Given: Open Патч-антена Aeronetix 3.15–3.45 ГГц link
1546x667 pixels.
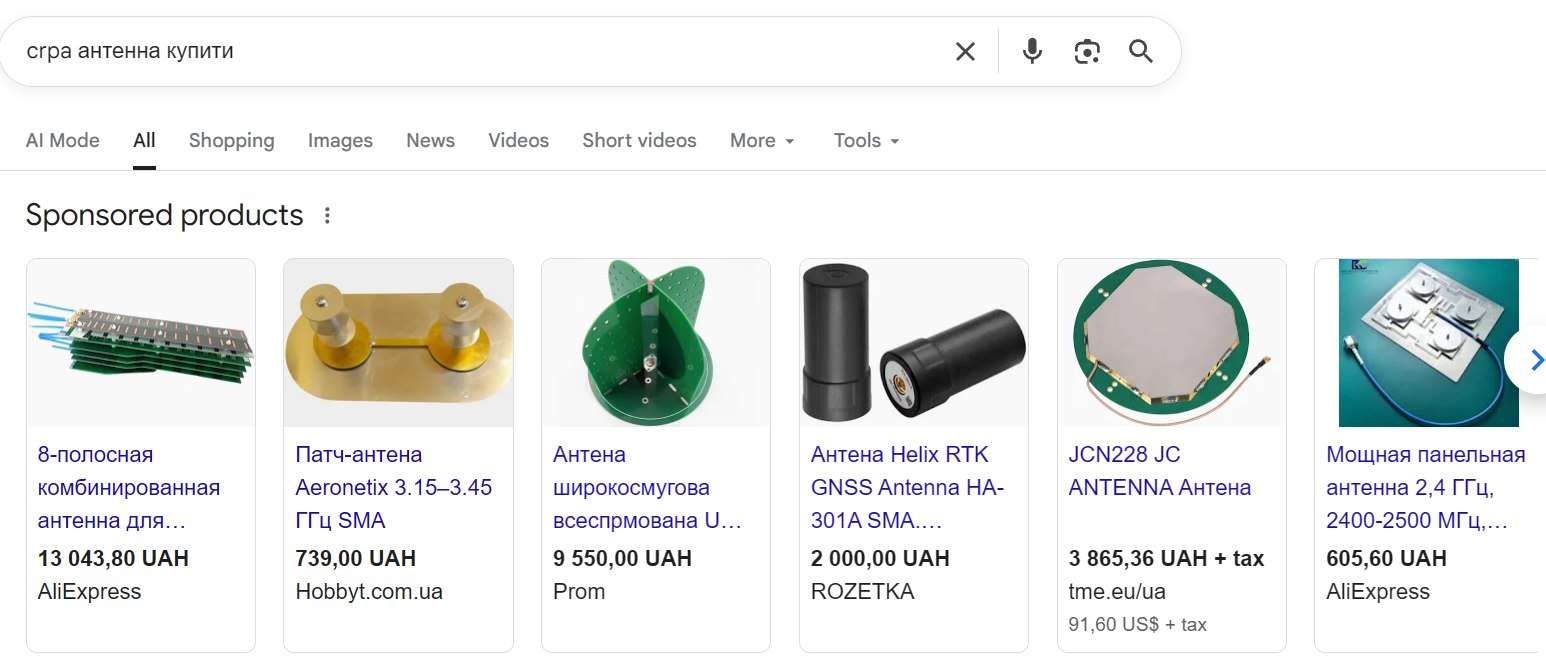Looking at the screenshot, I should (393, 488).
